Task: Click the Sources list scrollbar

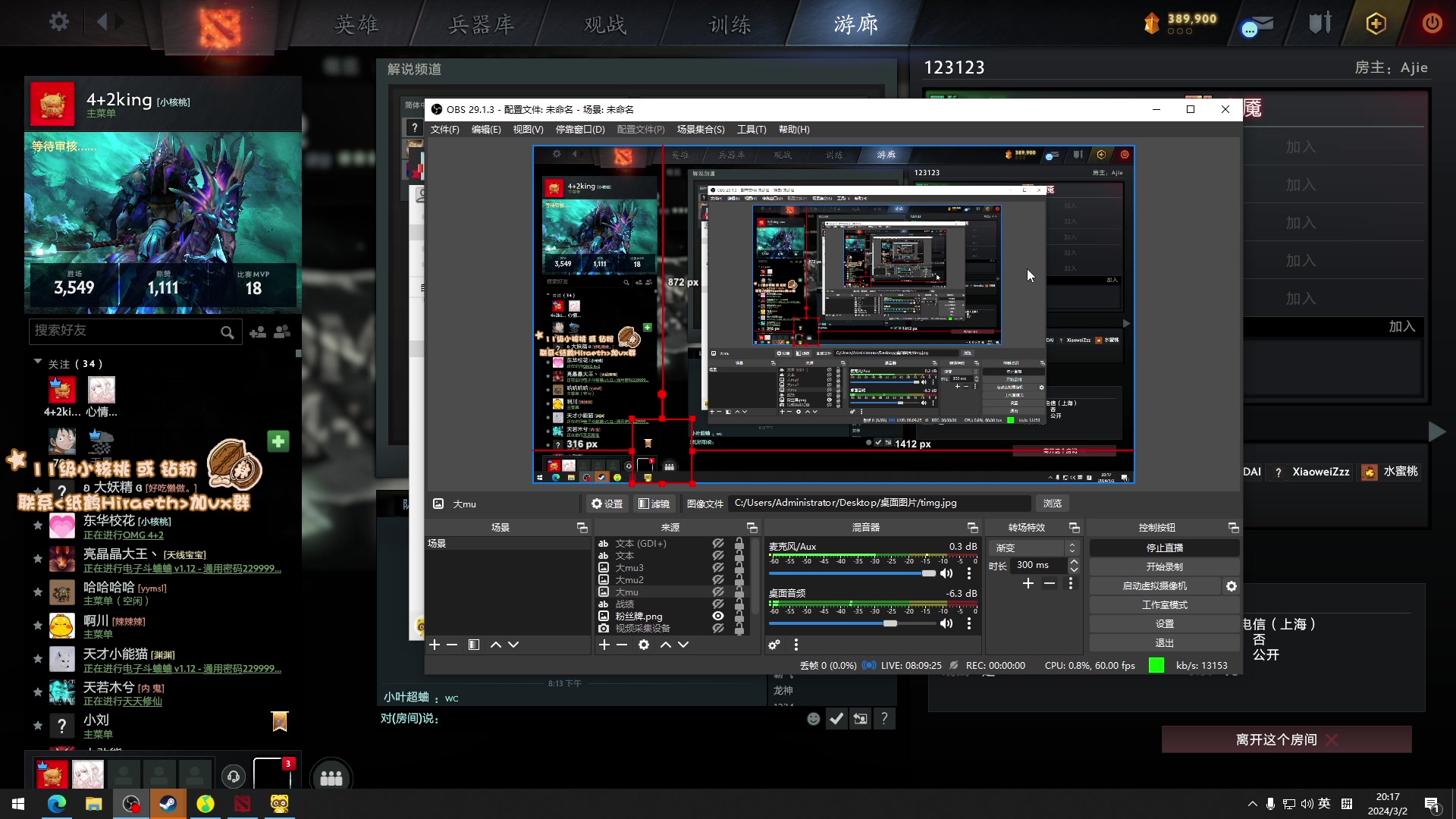Action: [x=755, y=576]
